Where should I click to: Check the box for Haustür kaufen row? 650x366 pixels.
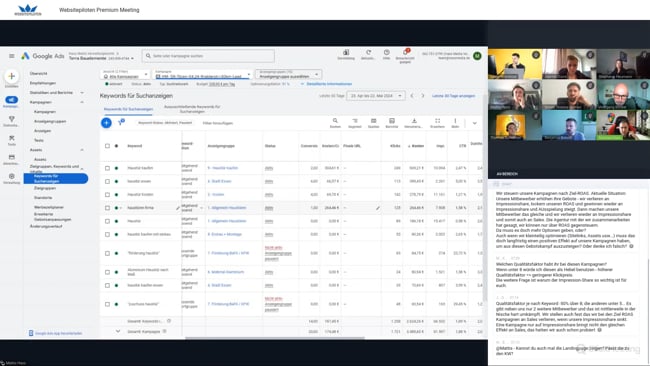click(107, 168)
